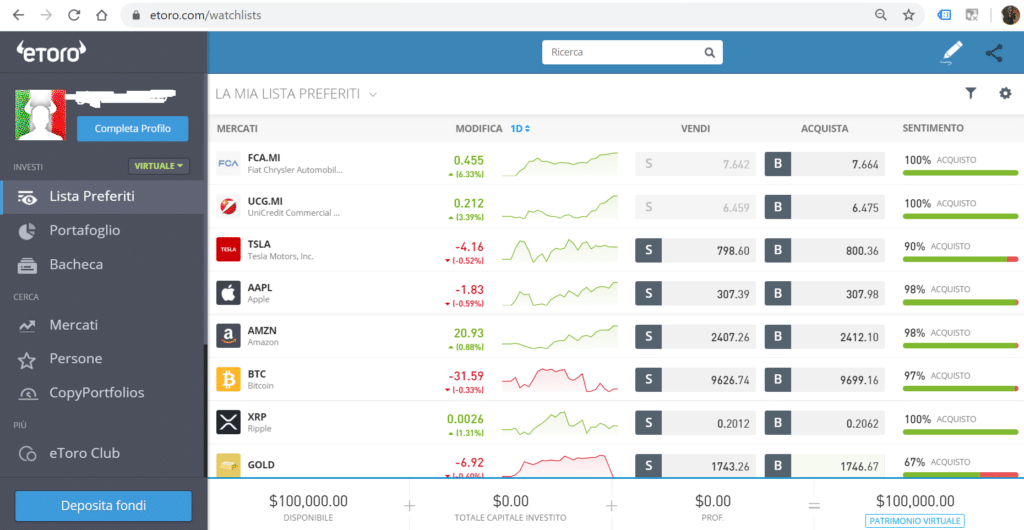Viewport: 1024px width, 530px height.
Task: Click the FCA logo icon
Action: 229,164
